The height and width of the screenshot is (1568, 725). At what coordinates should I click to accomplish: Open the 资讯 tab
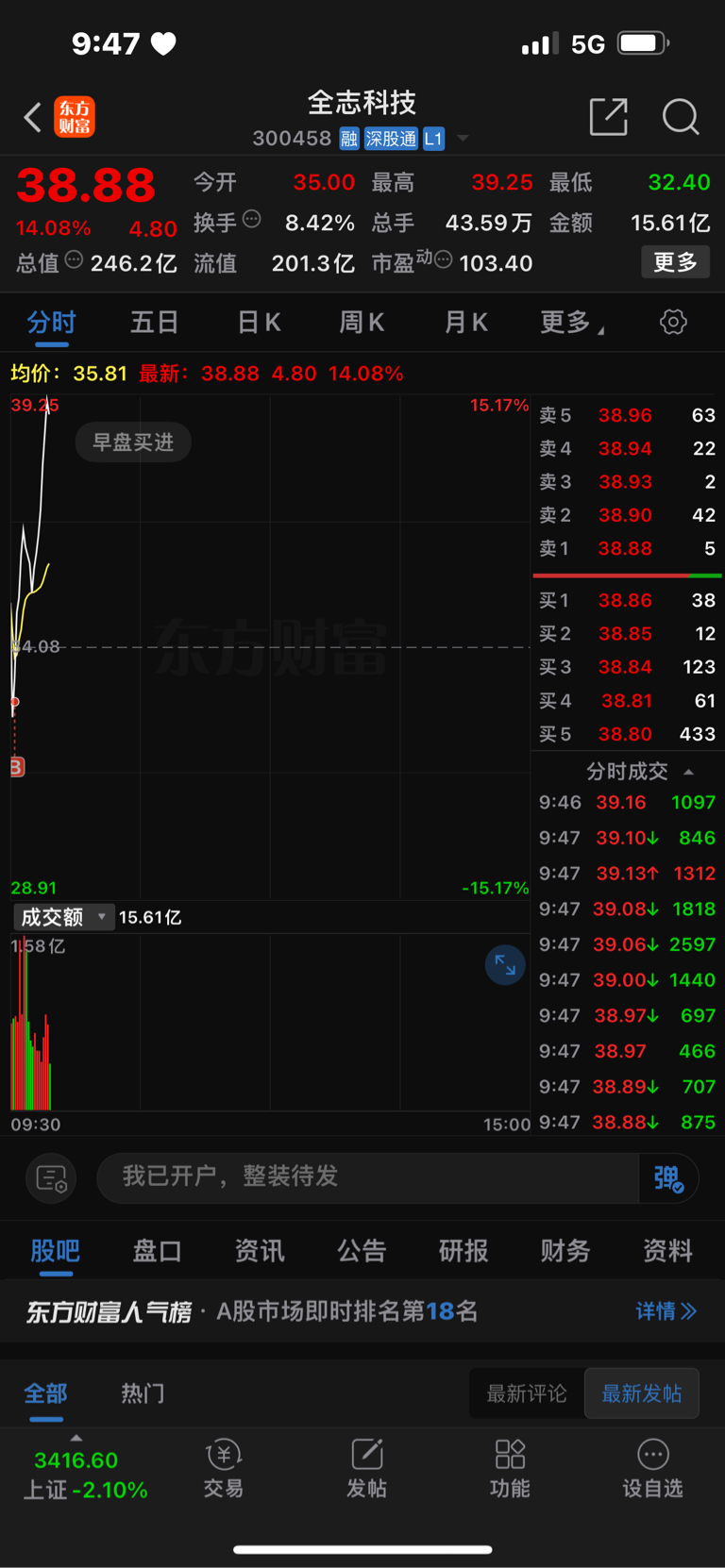tap(259, 1251)
